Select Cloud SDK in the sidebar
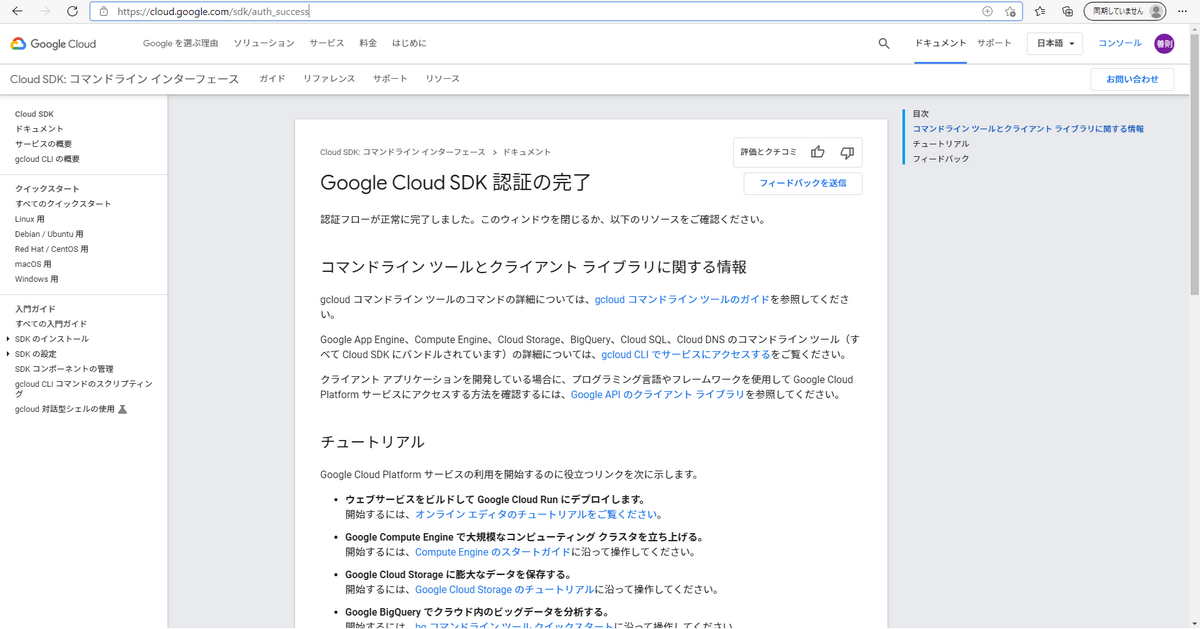The width and height of the screenshot is (1200, 629). click(x=35, y=114)
